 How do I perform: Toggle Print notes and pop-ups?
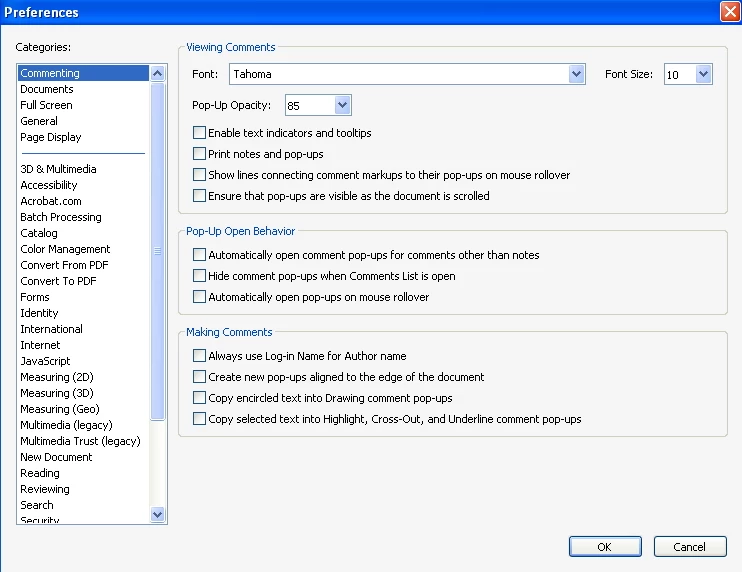(x=199, y=154)
